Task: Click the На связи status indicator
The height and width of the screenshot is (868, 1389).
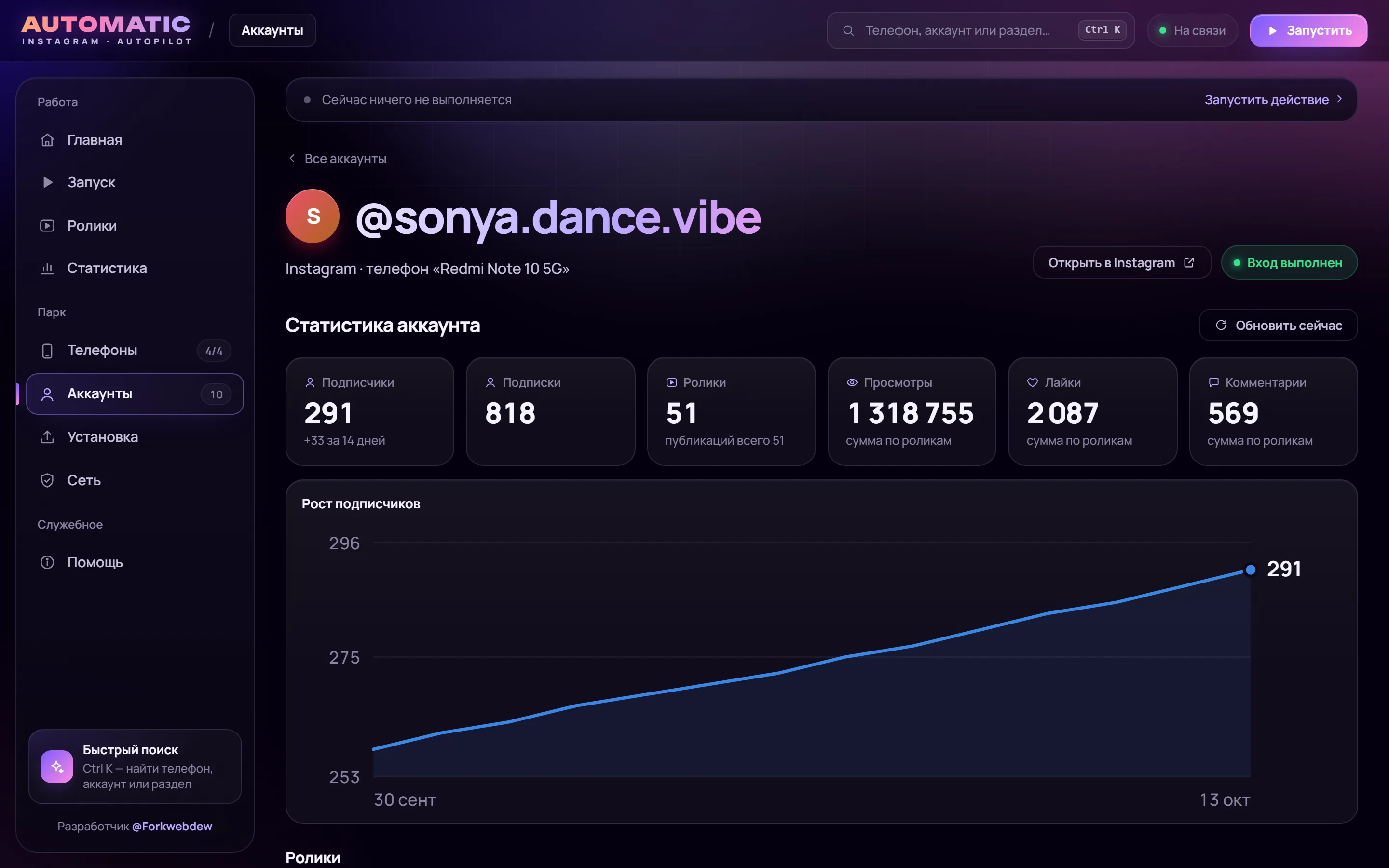Action: (1192, 30)
